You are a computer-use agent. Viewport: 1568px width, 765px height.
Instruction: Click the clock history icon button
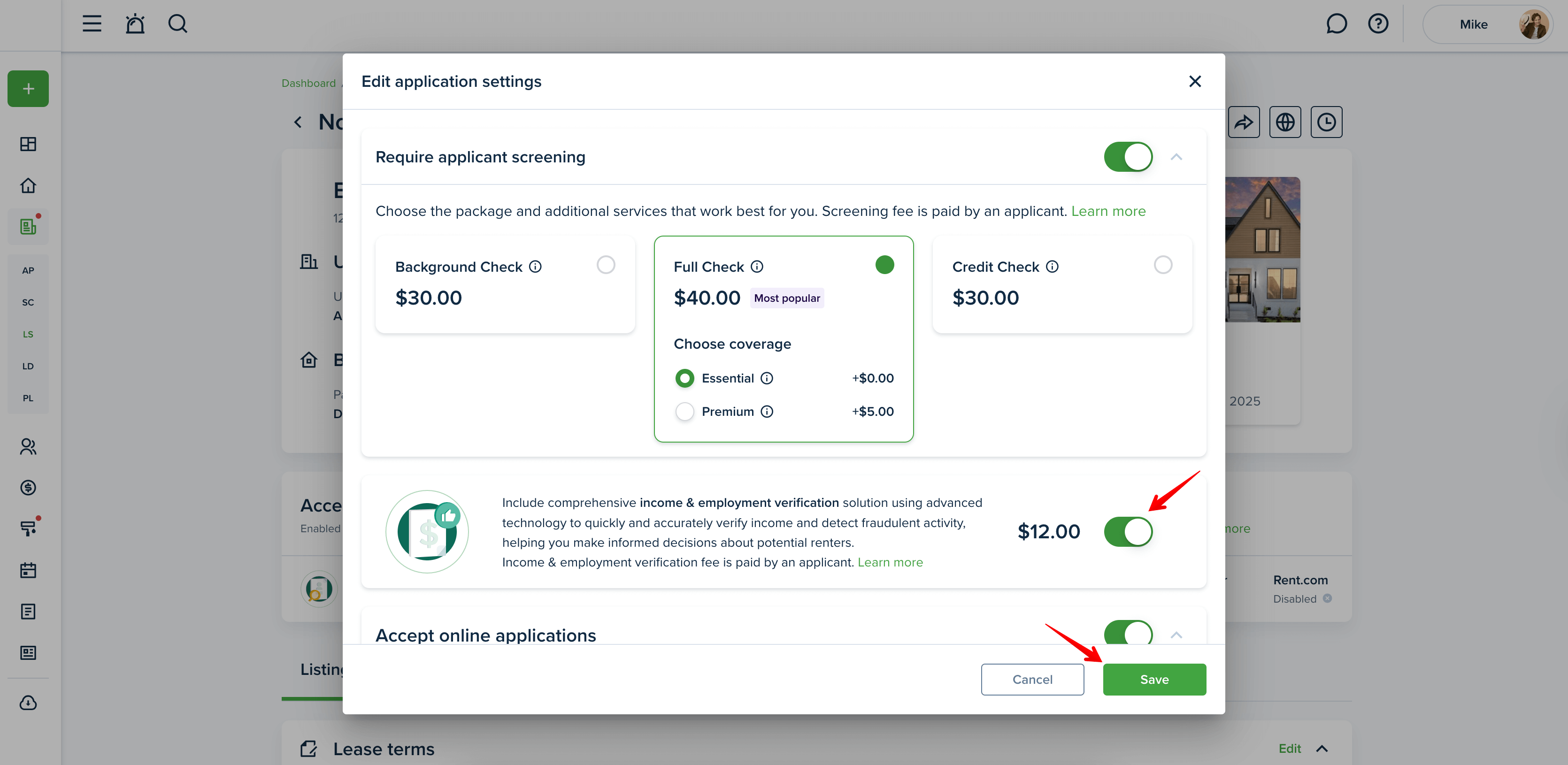click(1326, 122)
